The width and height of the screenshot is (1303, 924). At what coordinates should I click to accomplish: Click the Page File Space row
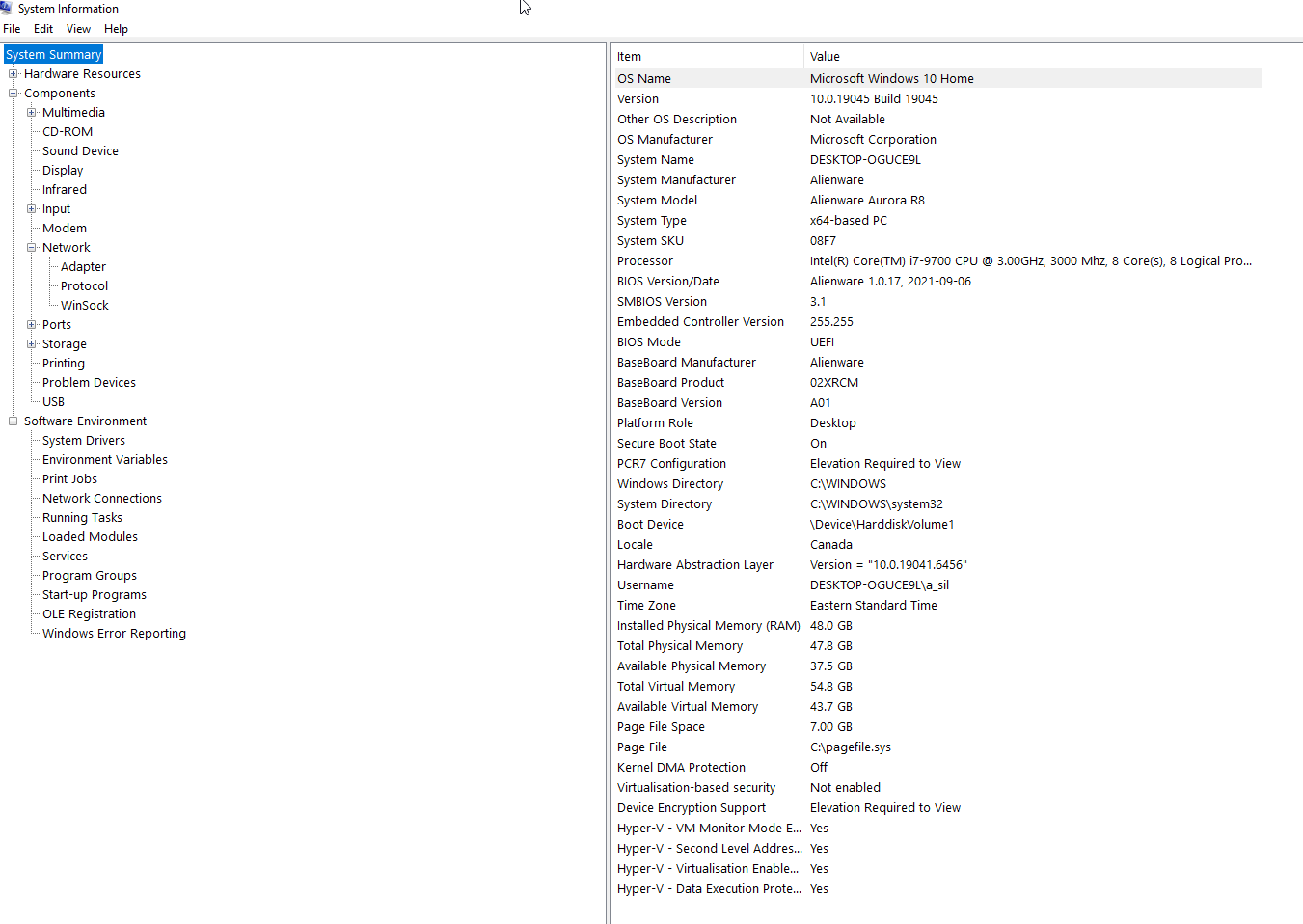pyautogui.click(x=937, y=727)
